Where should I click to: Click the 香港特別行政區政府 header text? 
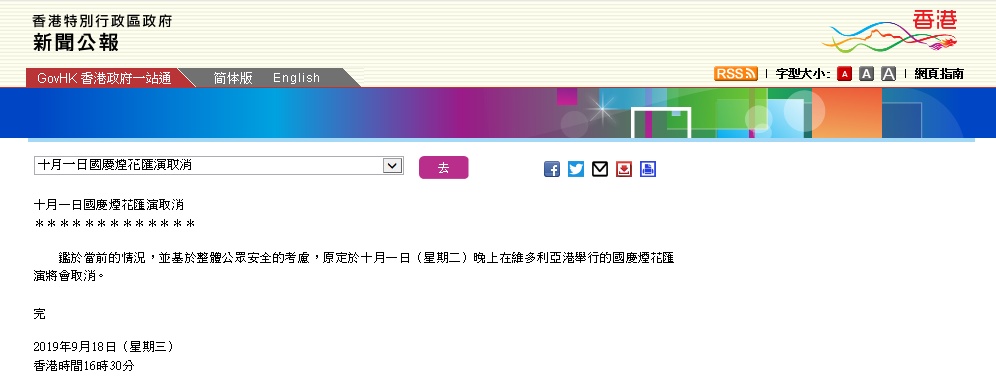(102, 21)
